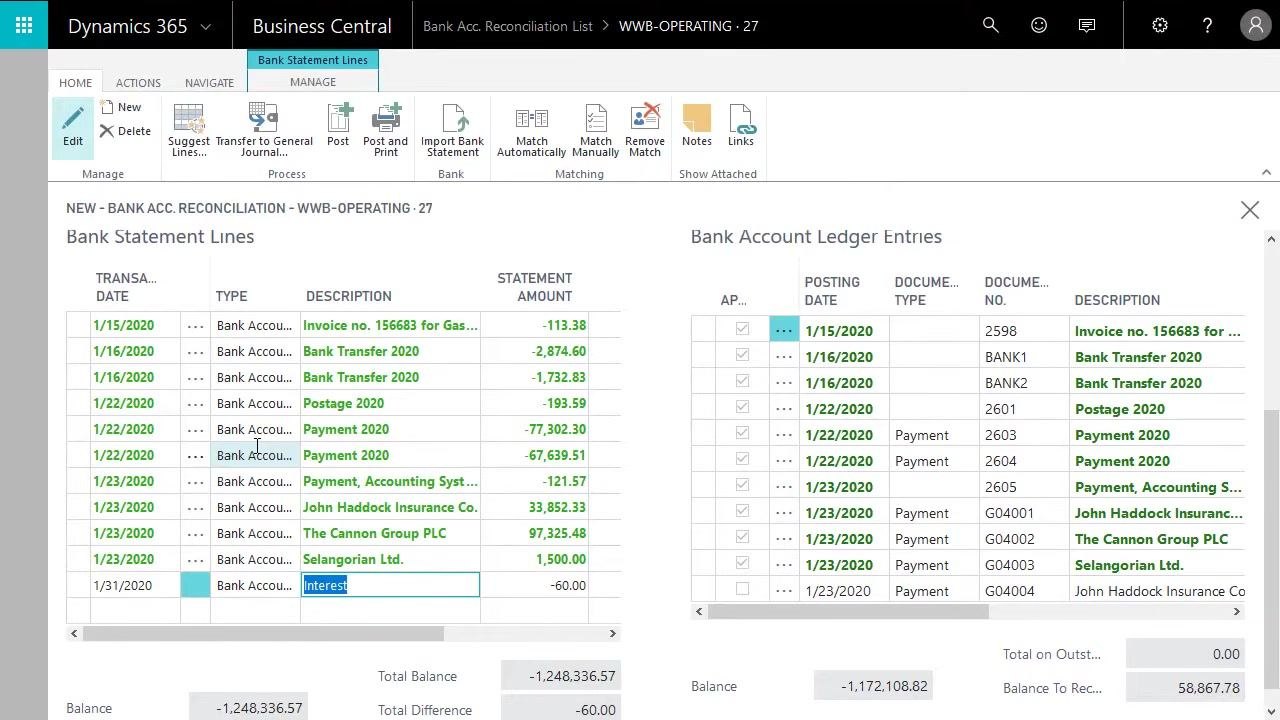
Task: Click New in the Manage group
Action: click(x=121, y=107)
